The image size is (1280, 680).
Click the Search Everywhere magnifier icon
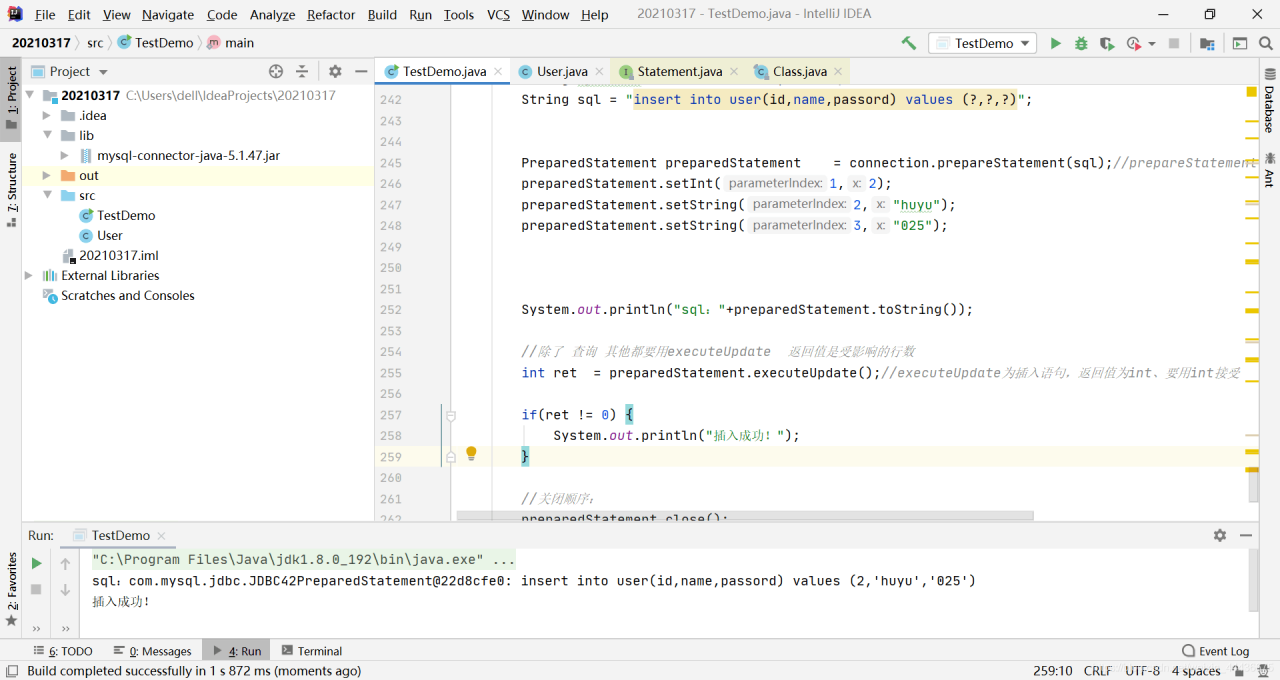coord(1267,43)
